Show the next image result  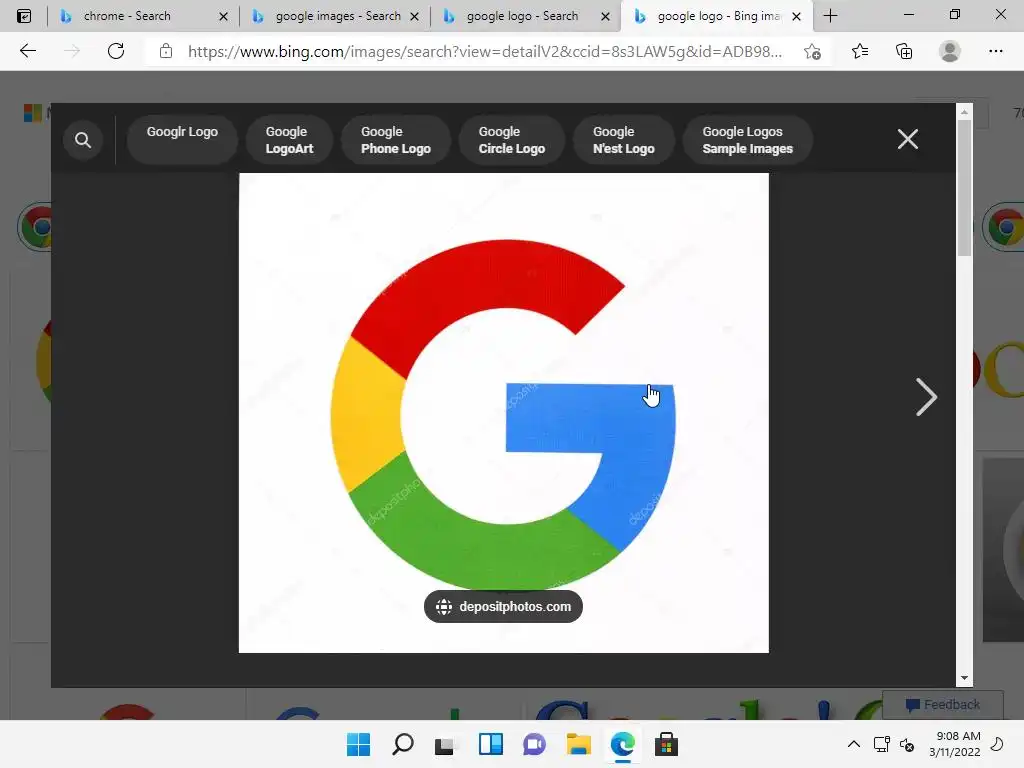[x=925, y=397]
